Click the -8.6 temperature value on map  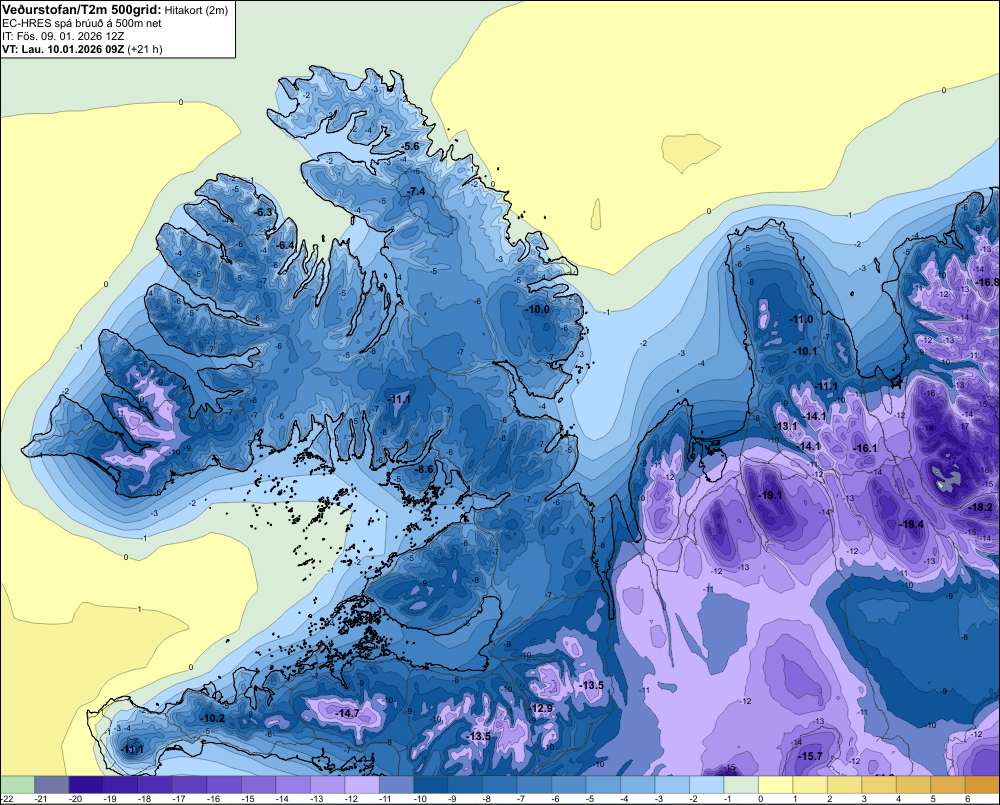(x=424, y=469)
